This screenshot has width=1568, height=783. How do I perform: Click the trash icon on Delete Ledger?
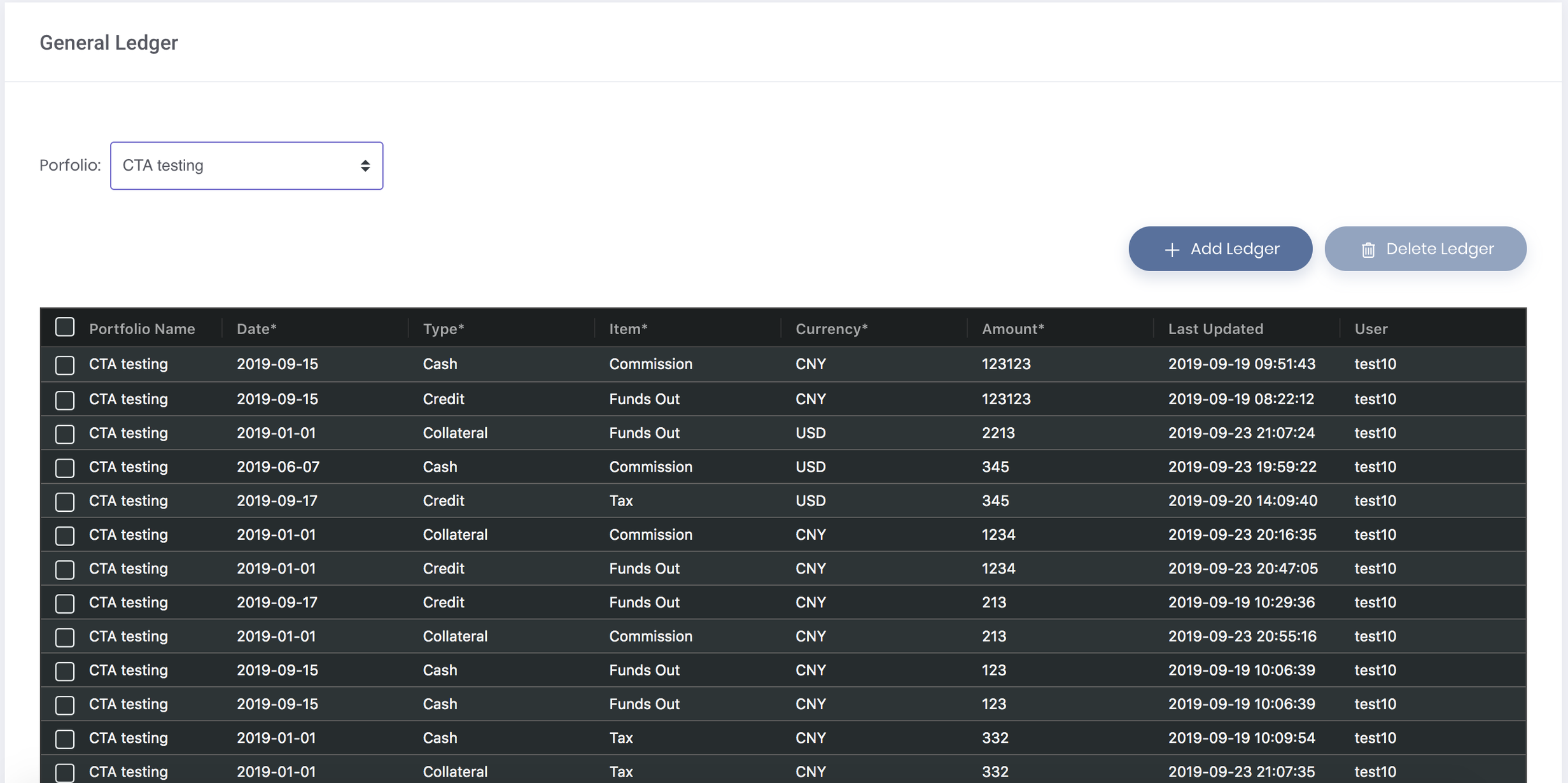1368,250
